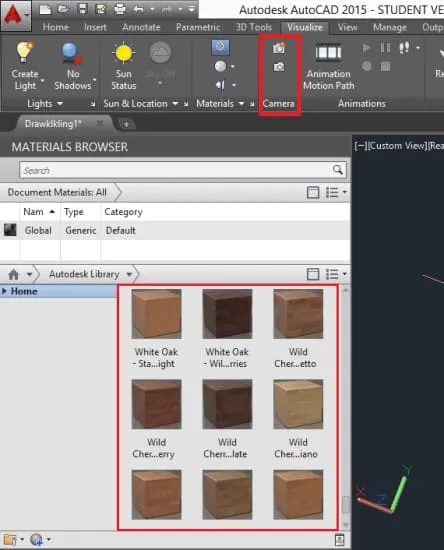The height and width of the screenshot is (550, 444).
Task: Click the Category column header
Action: click(123, 212)
